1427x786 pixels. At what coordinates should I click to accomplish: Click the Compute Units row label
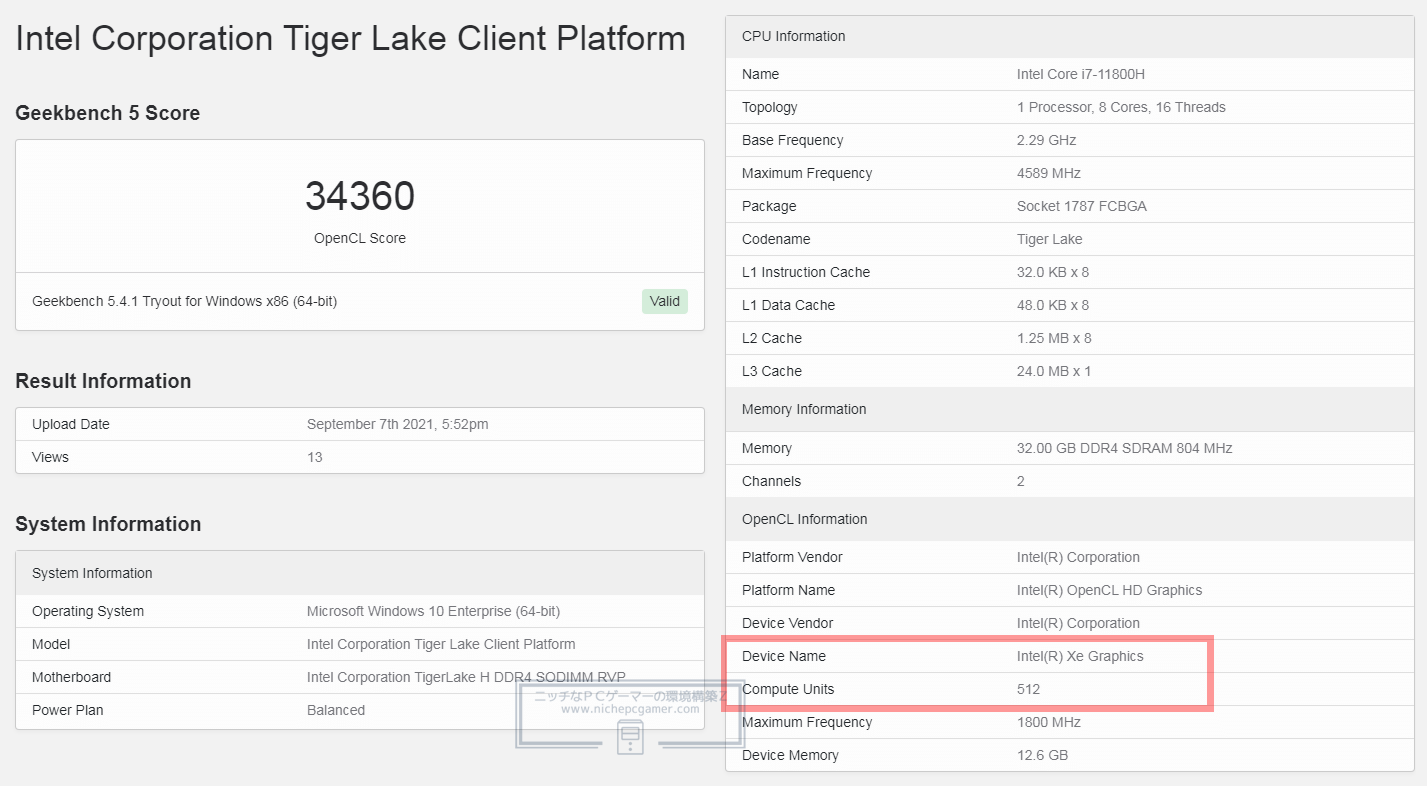788,689
